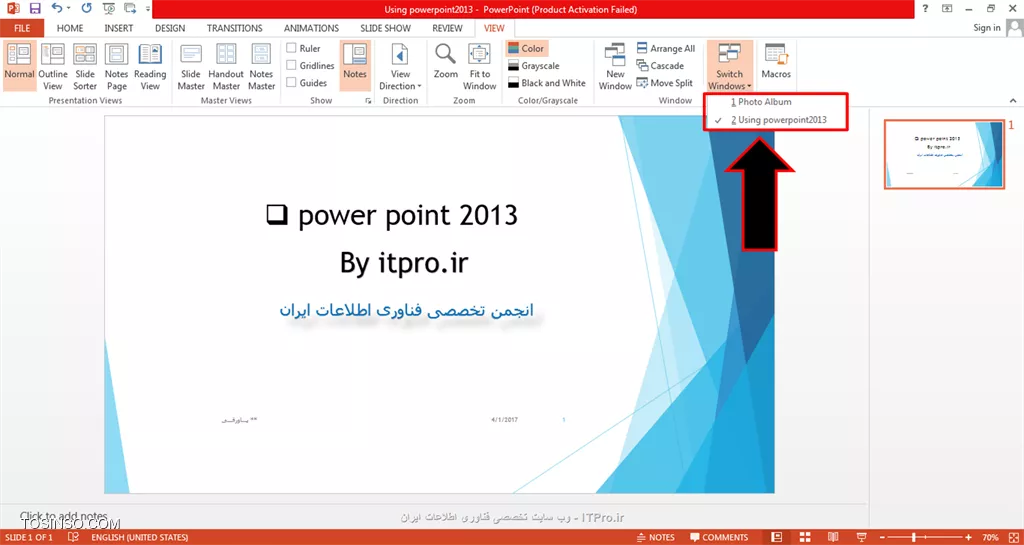
Task: Click SLIDE 1 OF 1 indicator
Action: 31,537
